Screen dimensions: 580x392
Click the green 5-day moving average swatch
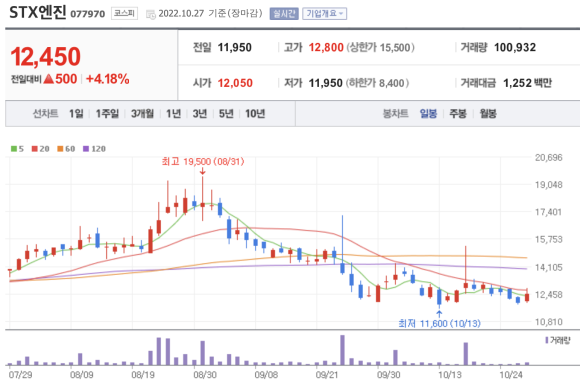pyautogui.click(x=14, y=149)
